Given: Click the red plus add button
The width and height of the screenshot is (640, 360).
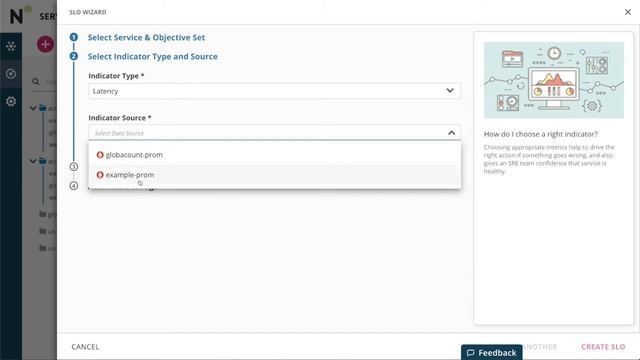Looking at the screenshot, I should pos(45,44).
